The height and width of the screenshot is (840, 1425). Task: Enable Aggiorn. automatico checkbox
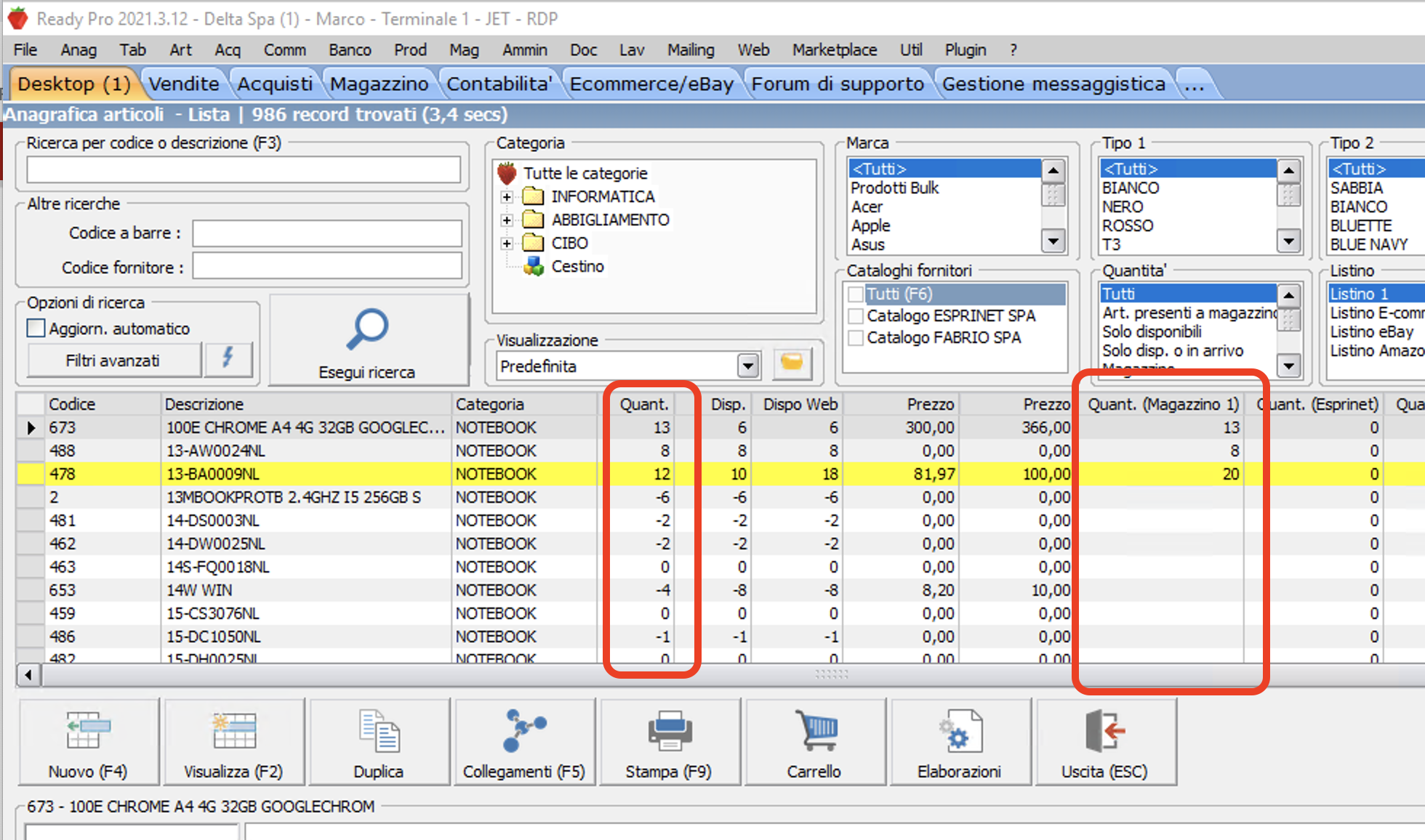click(x=36, y=328)
